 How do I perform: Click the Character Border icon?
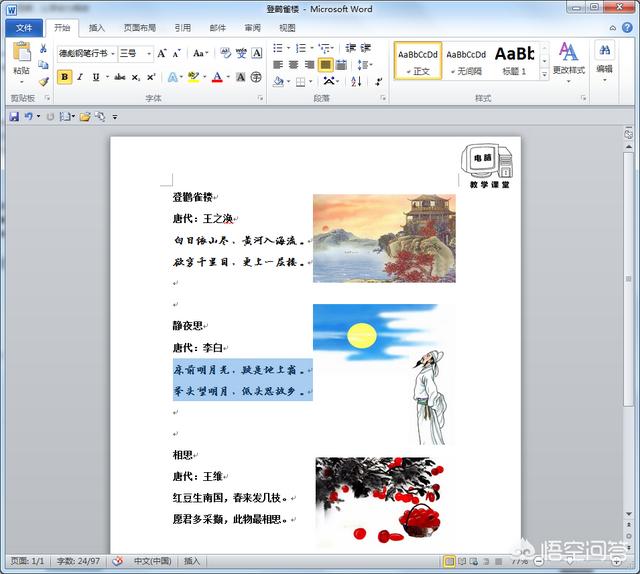click(x=257, y=53)
